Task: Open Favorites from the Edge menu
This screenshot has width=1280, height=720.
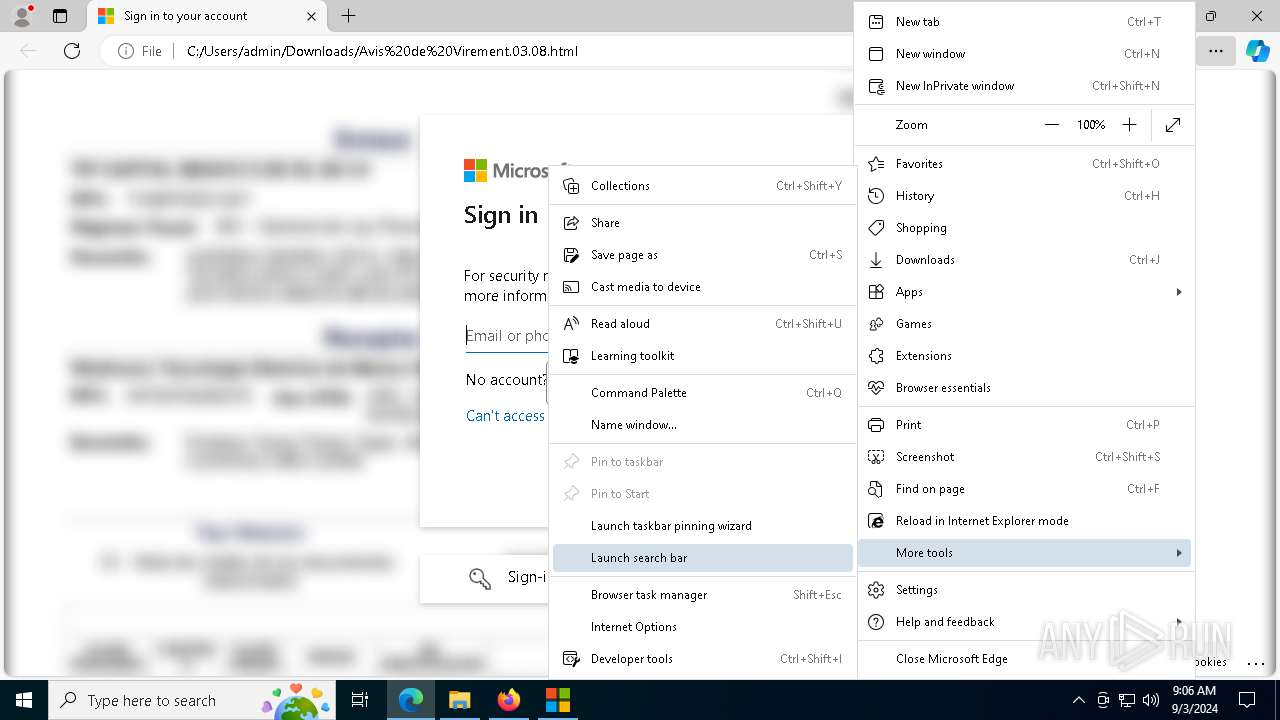Action: [x=1025, y=164]
